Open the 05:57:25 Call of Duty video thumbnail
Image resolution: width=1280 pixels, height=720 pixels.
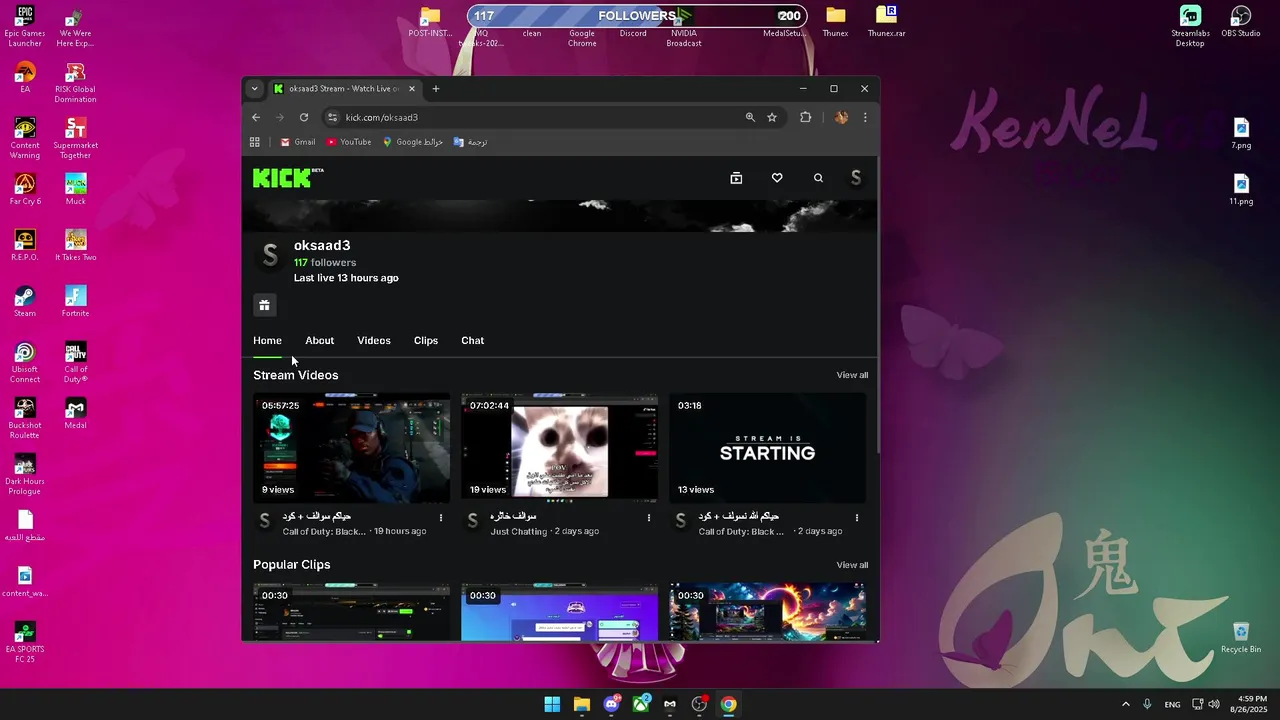(351, 448)
